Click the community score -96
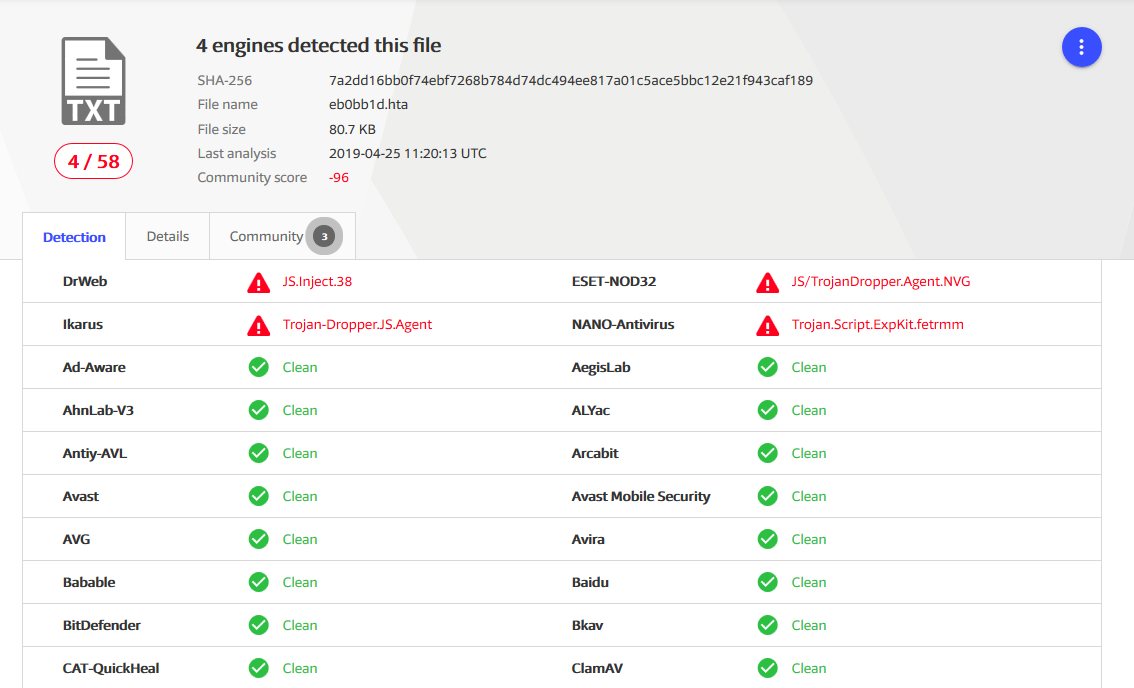The width and height of the screenshot is (1134, 688). [338, 177]
